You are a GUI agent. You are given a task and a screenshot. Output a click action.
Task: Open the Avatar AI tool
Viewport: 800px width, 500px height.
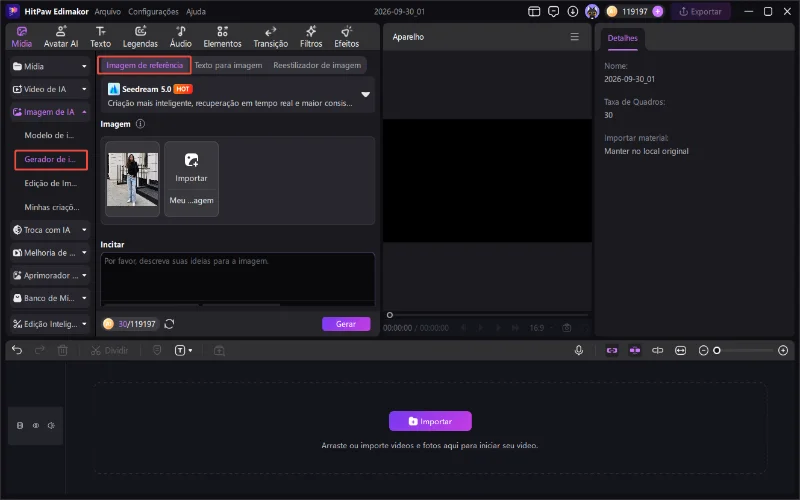tap(61, 37)
